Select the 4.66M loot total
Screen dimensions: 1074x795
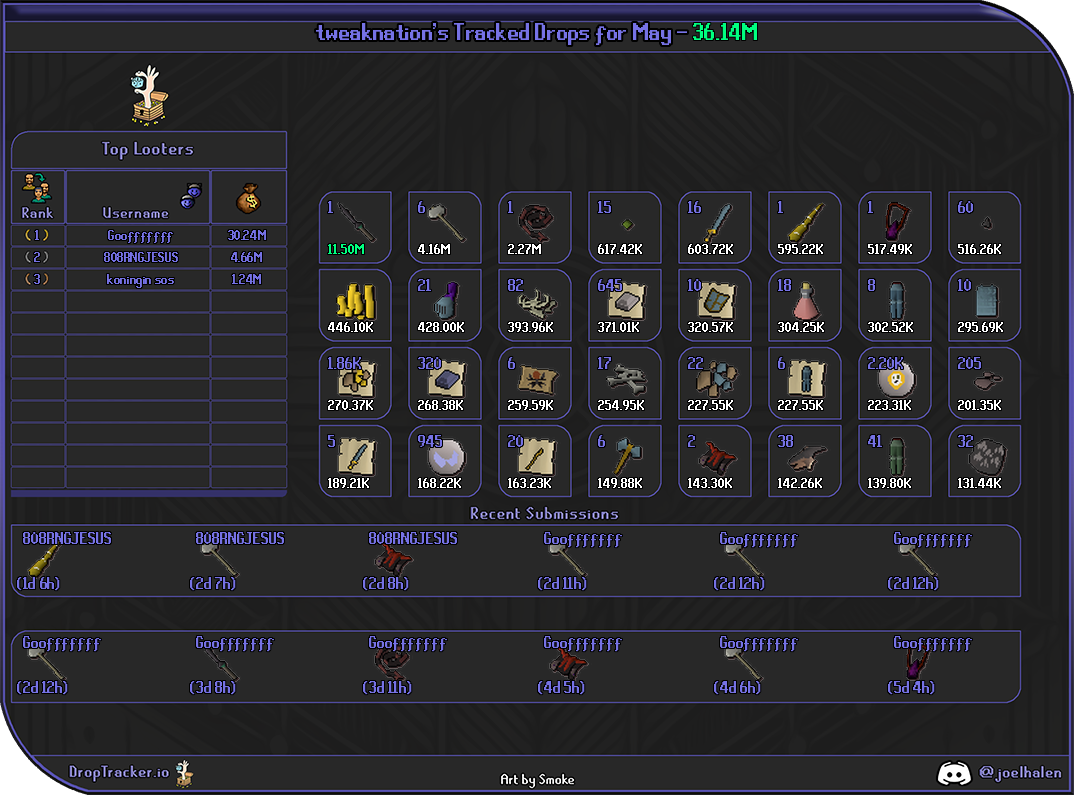tap(247, 257)
